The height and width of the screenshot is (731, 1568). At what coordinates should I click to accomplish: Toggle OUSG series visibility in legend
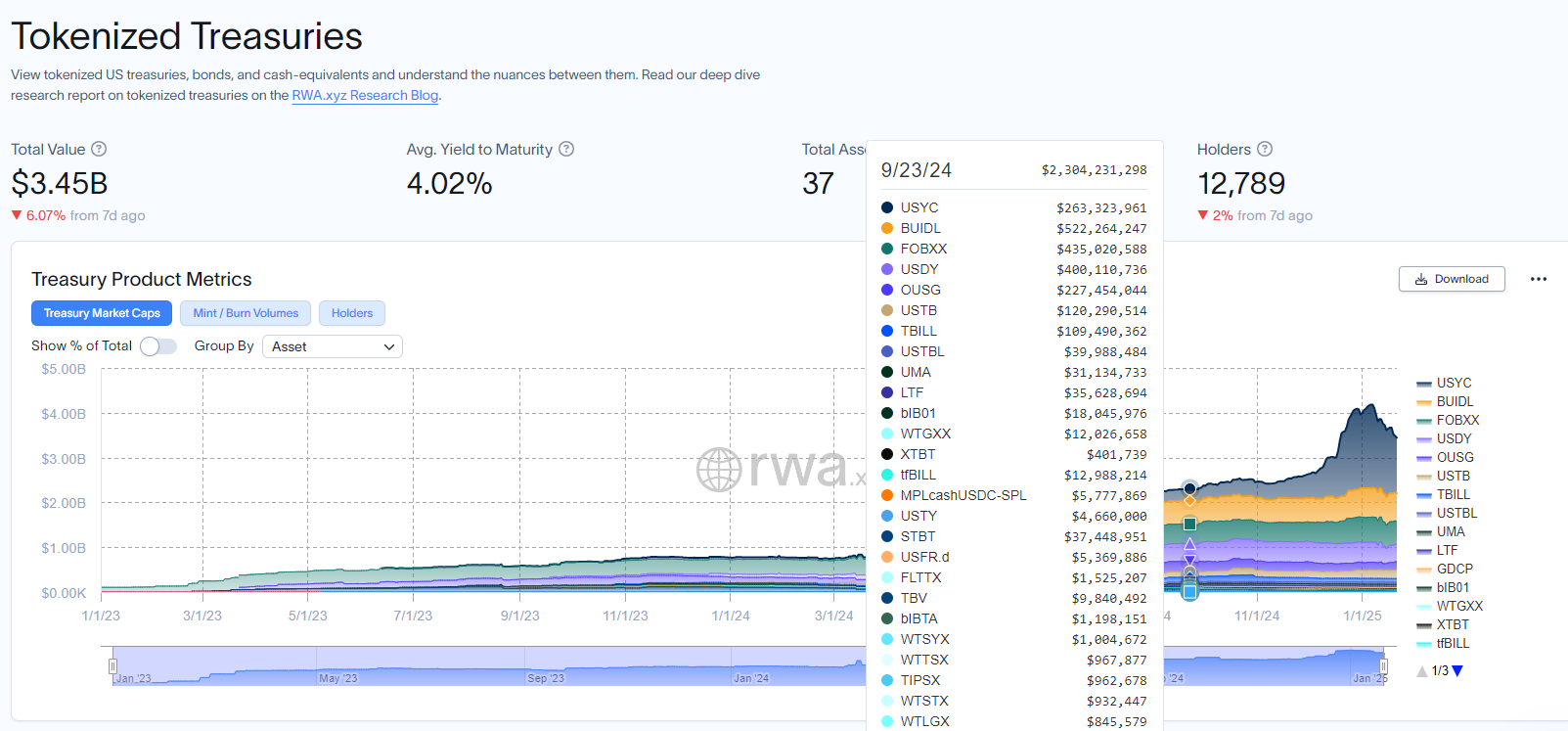pyautogui.click(x=1455, y=457)
